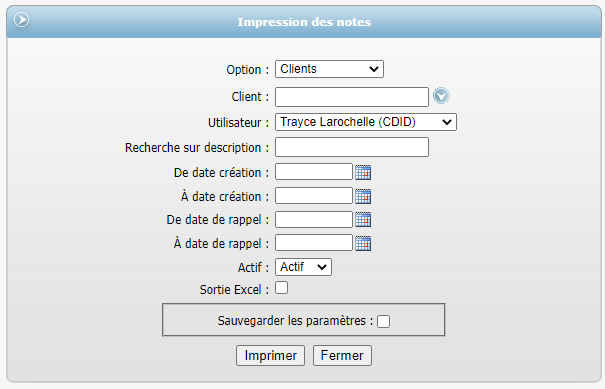
Task: Click the Imprimer button
Action: (x=270, y=355)
